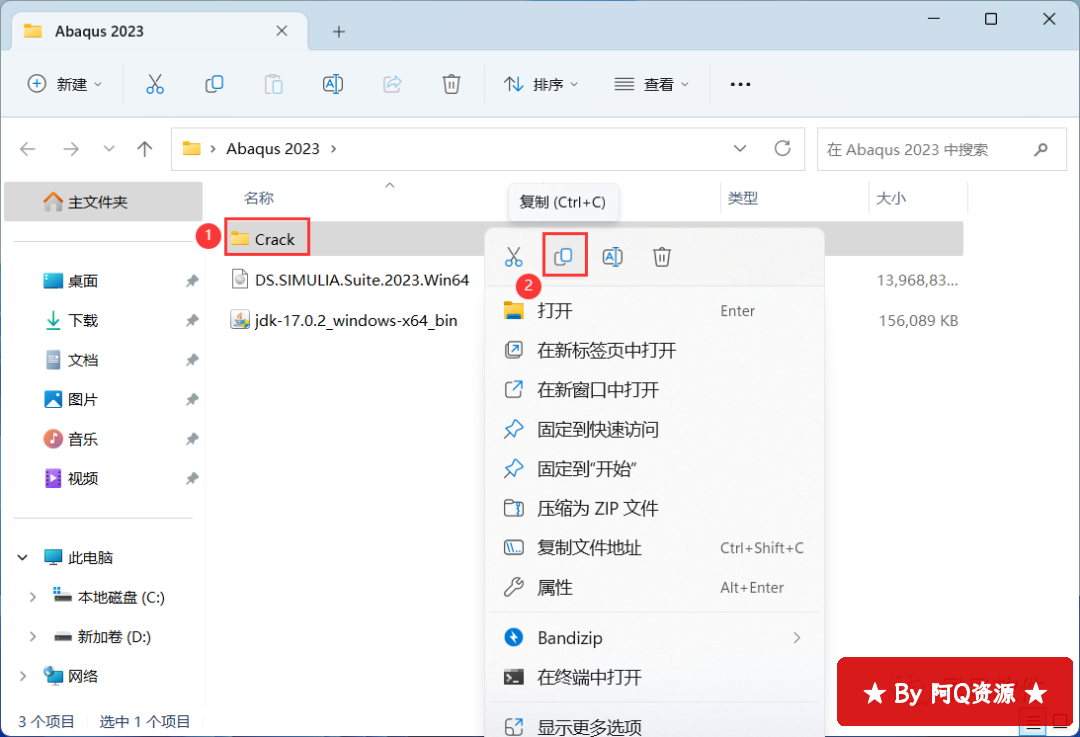This screenshot has width=1080, height=737.
Task: Open the 查看 view dropdown
Action: click(652, 85)
